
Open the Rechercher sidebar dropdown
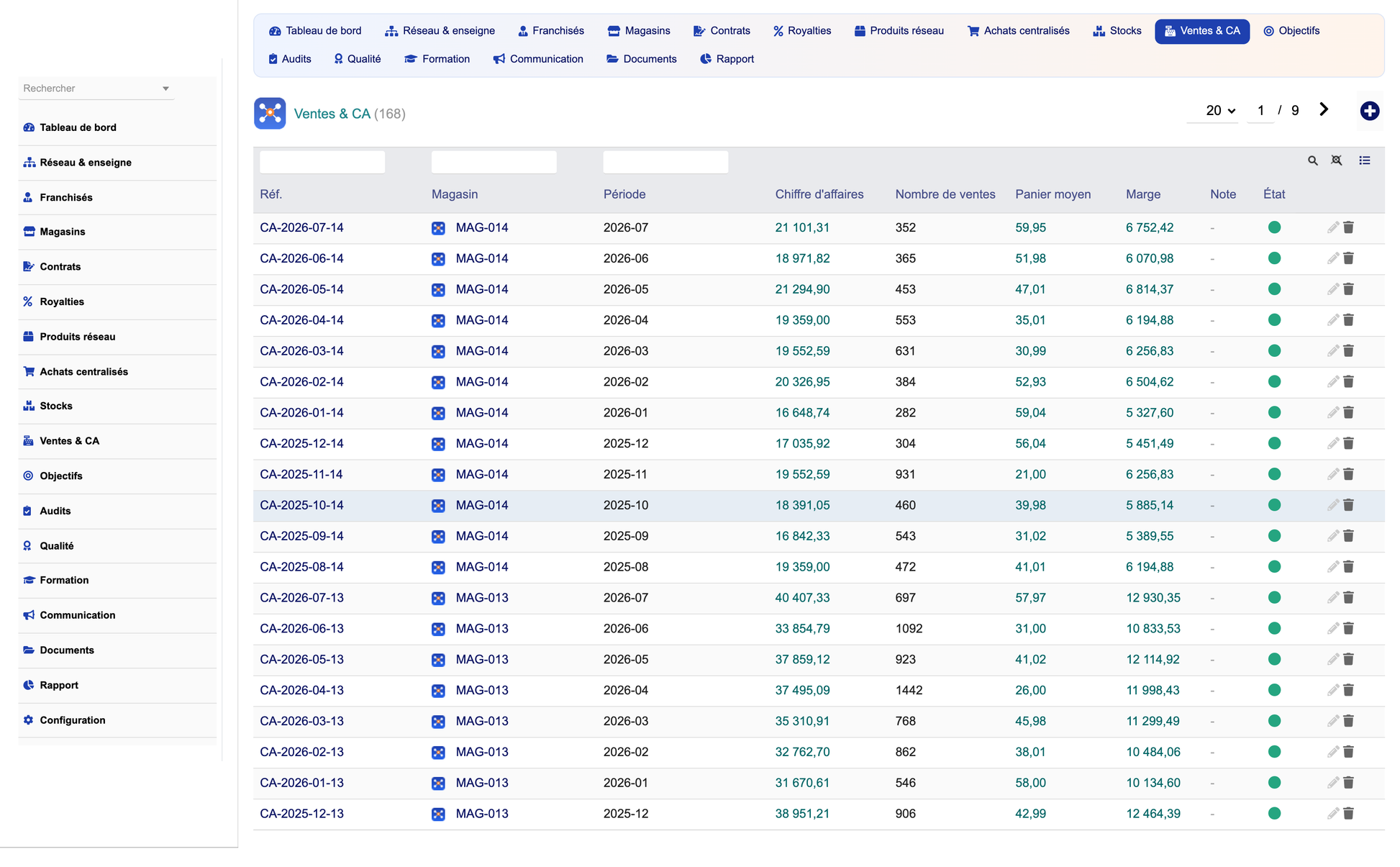(96, 88)
